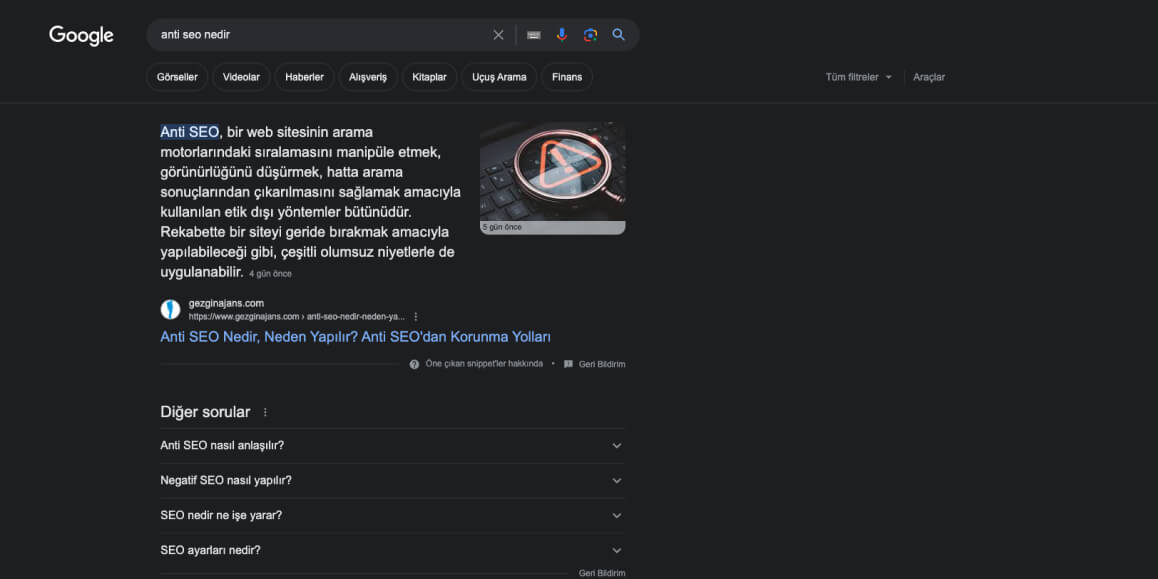The height and width of the screenshot is (579, 1158).
Task: Click the Google logo
Action: pos(81,35)
